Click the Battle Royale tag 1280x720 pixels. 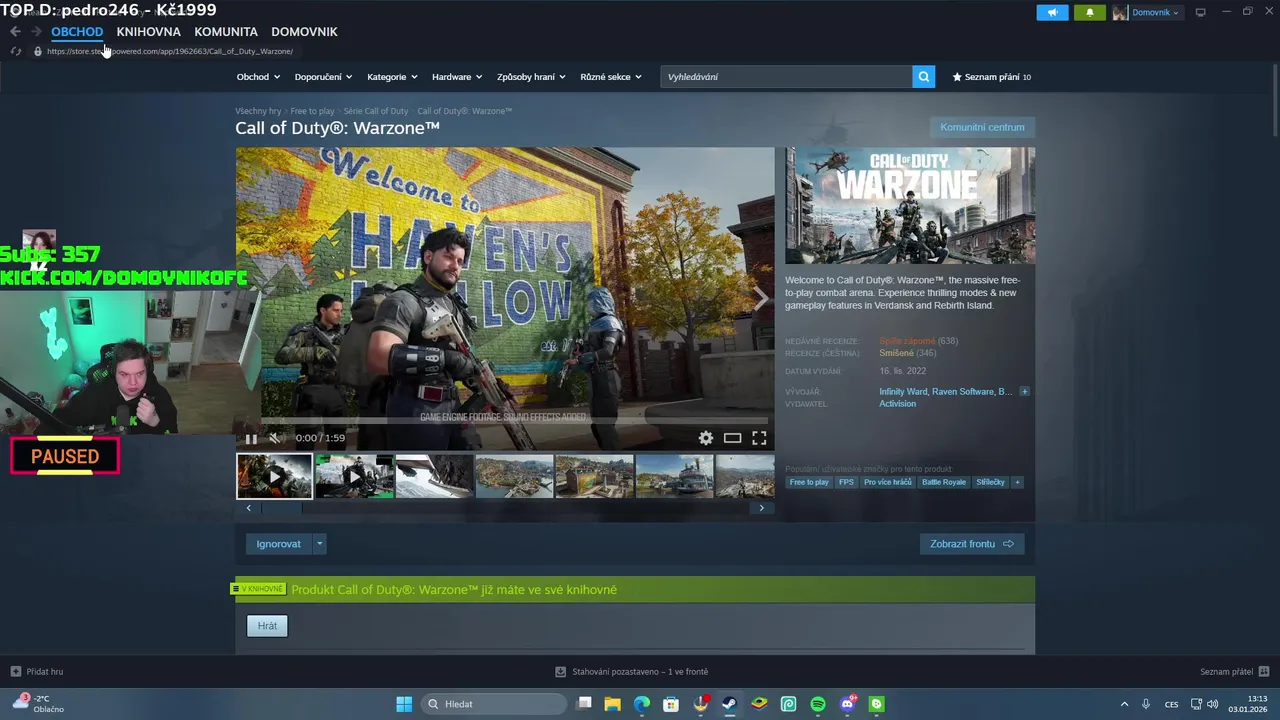(x=944, y=482)
